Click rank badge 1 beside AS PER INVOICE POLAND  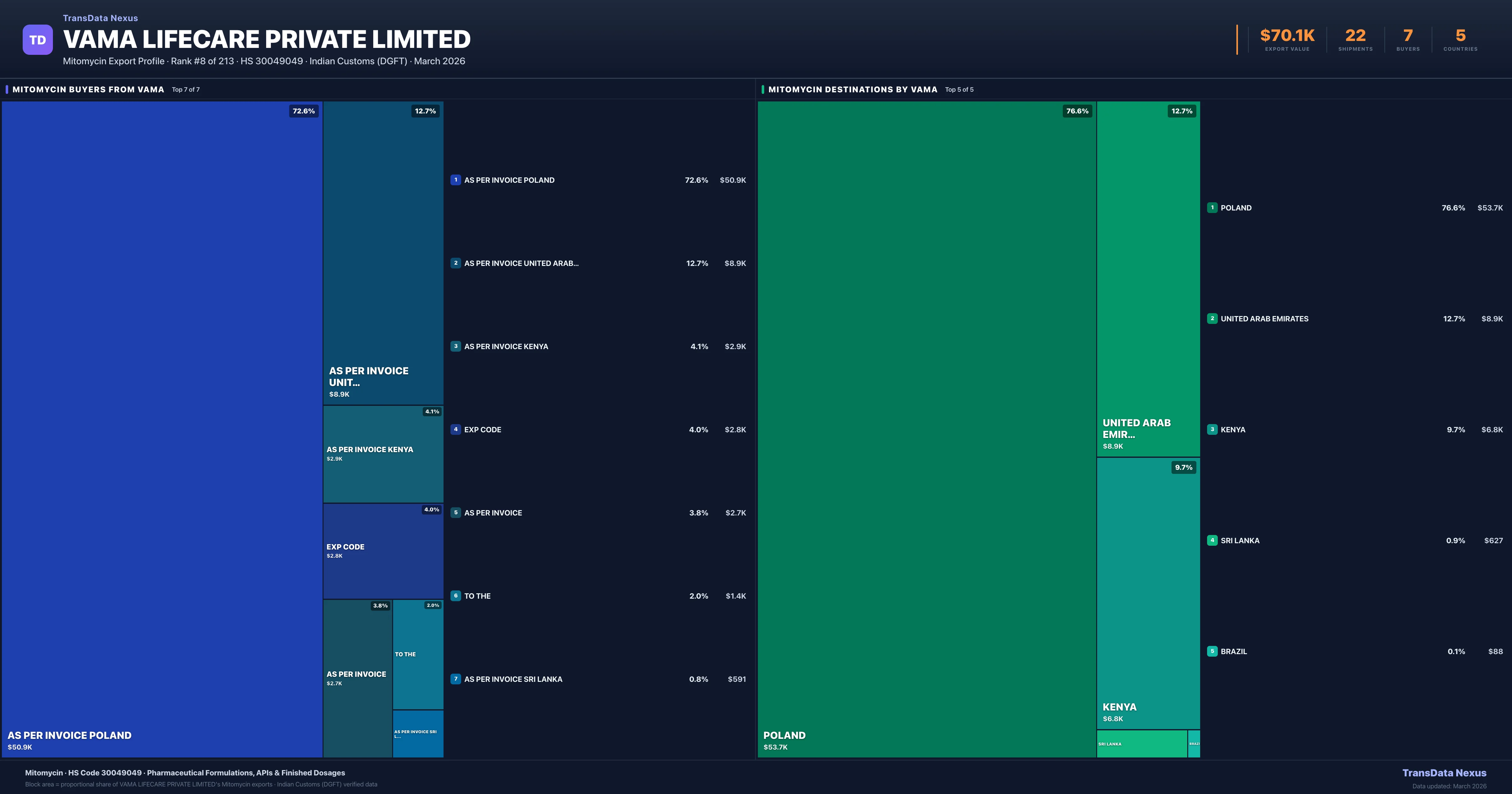pos(455,180)
